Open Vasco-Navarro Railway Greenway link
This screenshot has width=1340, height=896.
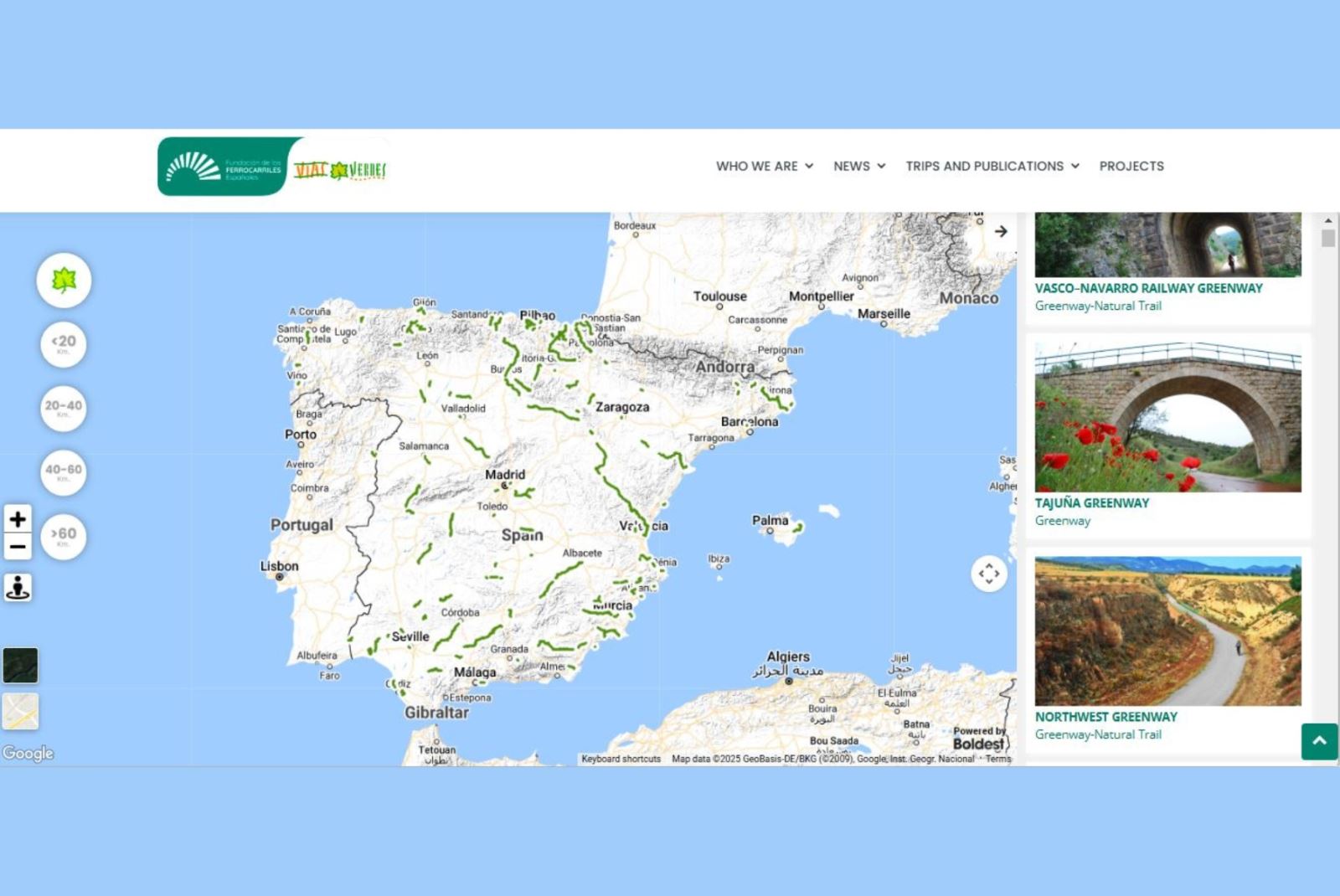pos(1148,288)
